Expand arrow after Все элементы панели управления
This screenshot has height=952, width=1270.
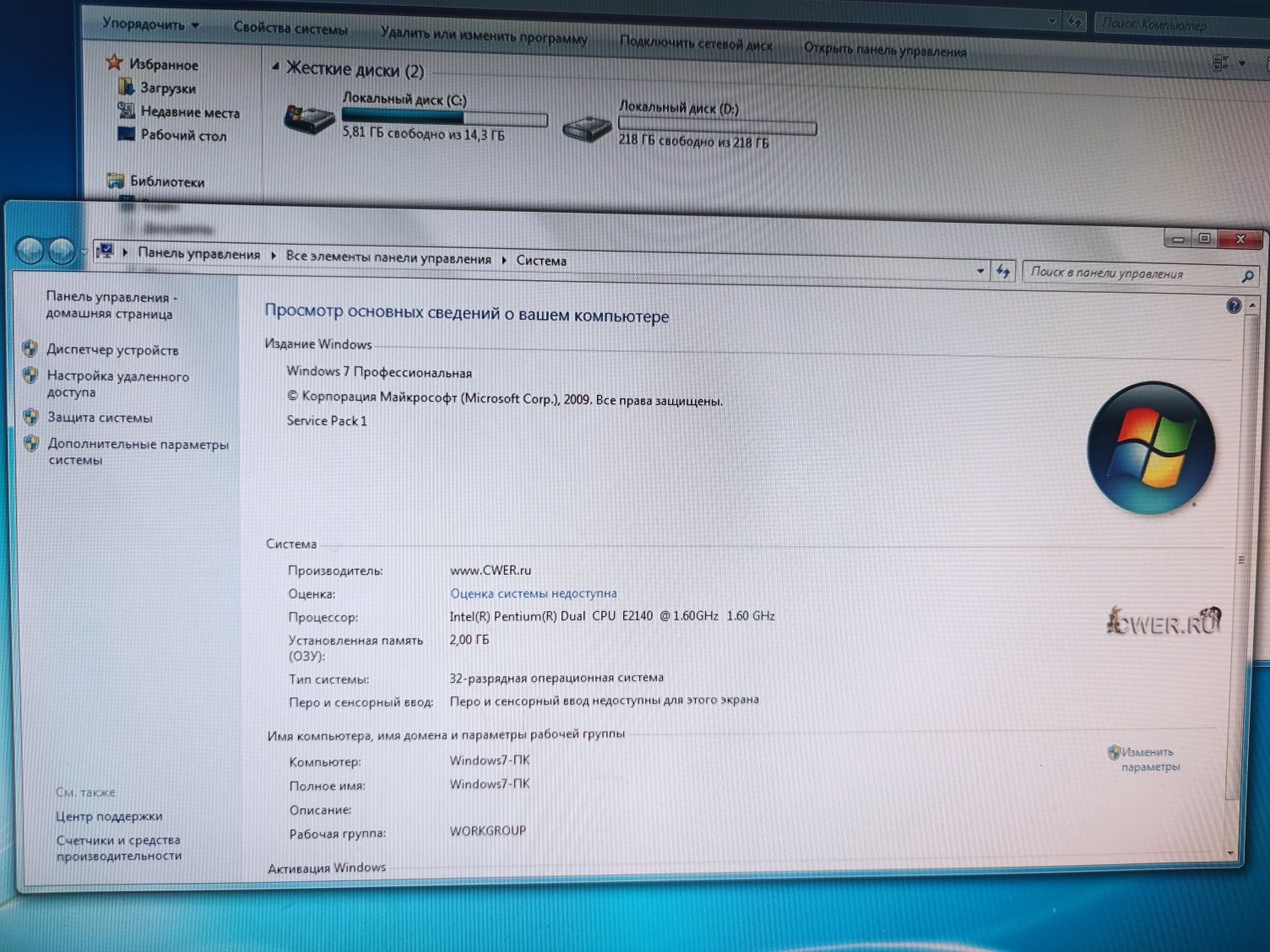[x=504, y=260]
